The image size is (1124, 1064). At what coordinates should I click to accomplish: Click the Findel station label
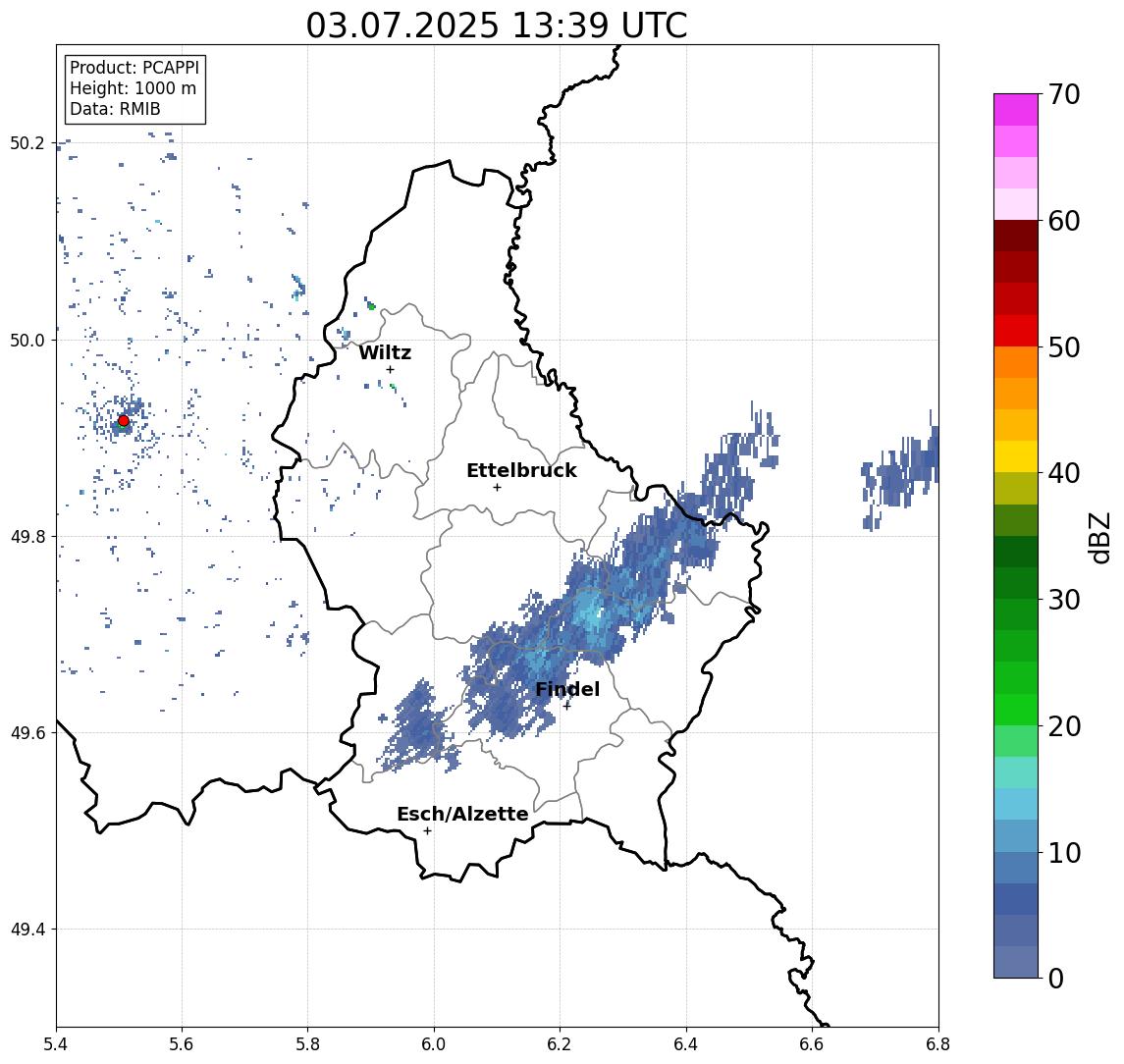tap(567, 689)
